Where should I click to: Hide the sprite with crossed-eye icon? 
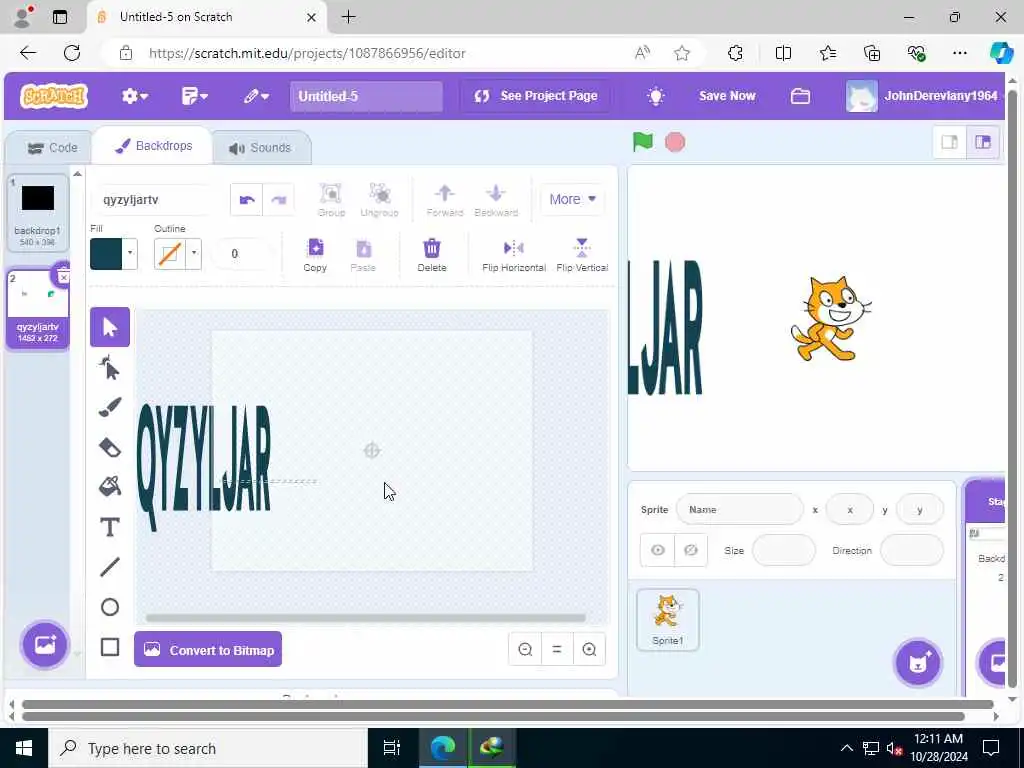690,550
